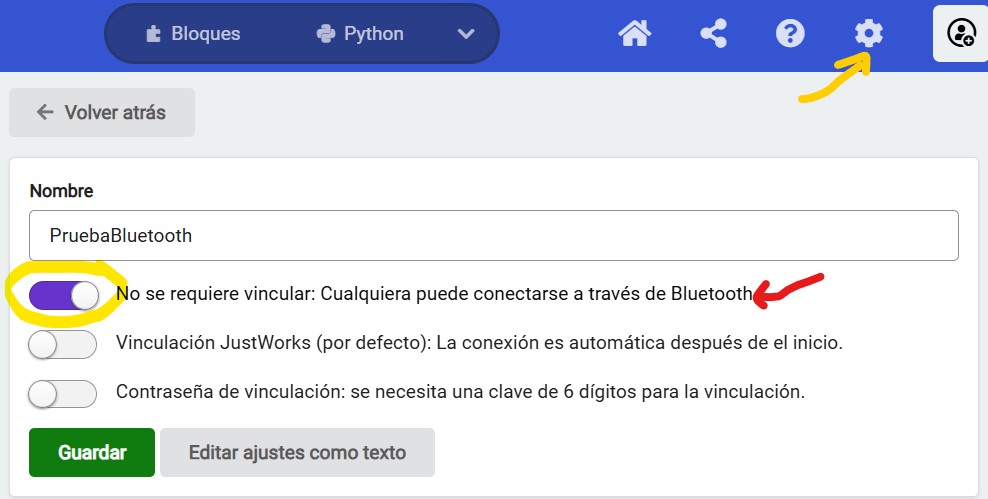The height and width of the screenshot is (499, 988).
Task: Click the Python logo icon in editor switcher
Action: tap(325, 34)
